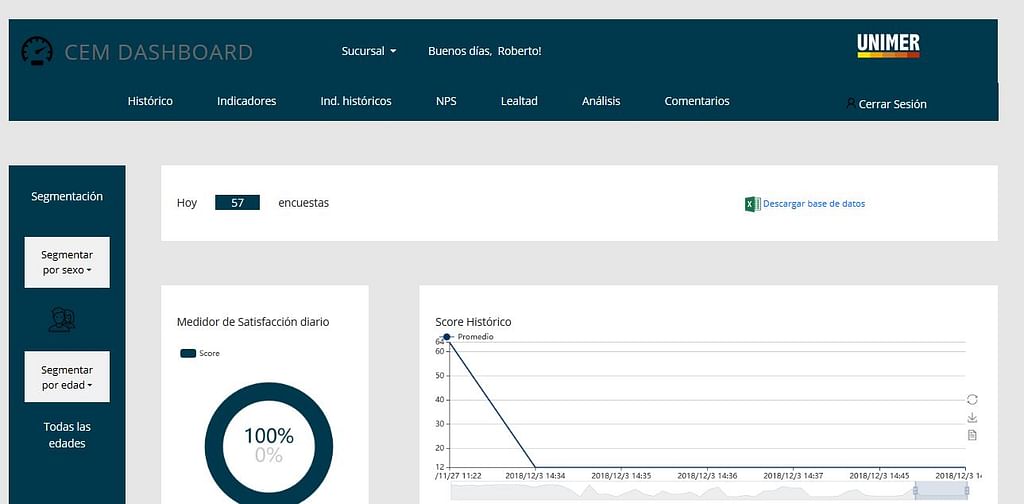1024x504 pixels.
Task: Download the Score Histórico chart image
Action: click(x=972, y=418)
